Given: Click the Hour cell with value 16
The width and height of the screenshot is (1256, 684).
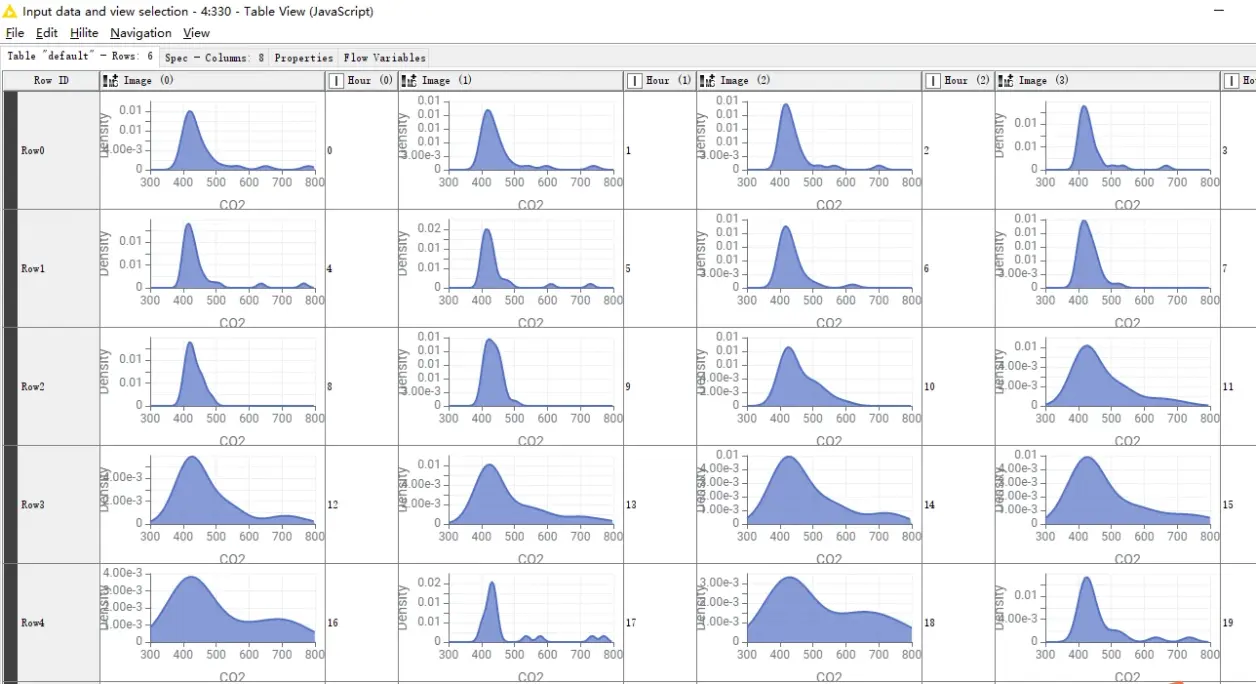Looking at the screenshot, I should (362, 622).
